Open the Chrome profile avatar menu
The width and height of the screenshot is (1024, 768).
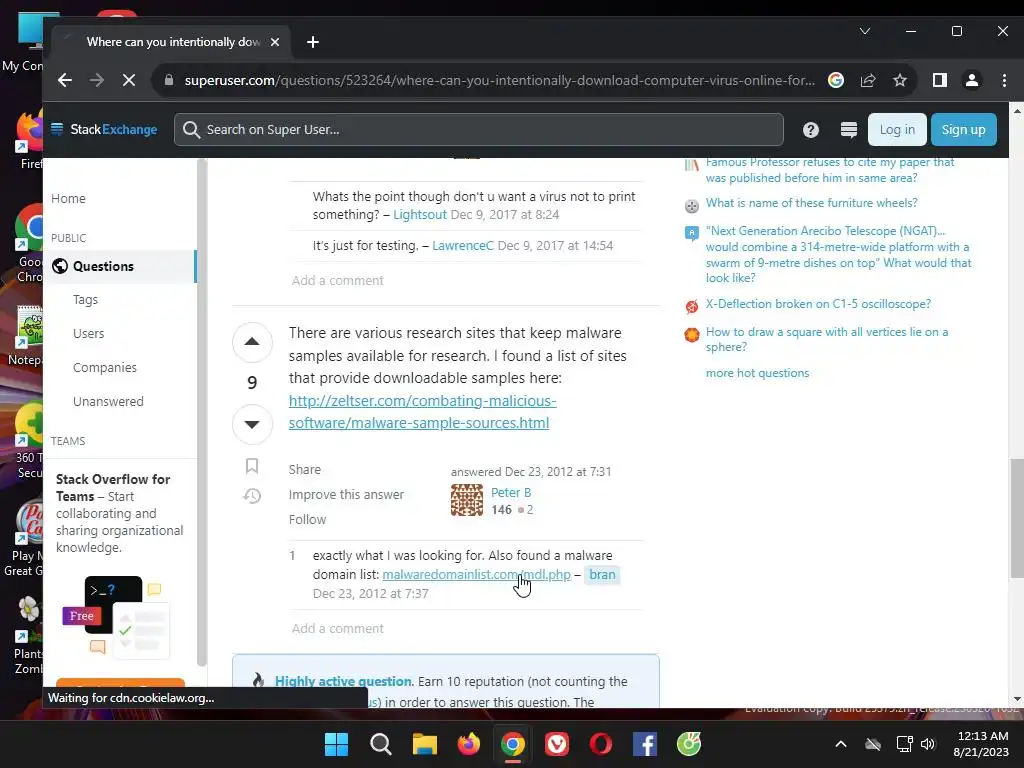coord(972,80)
